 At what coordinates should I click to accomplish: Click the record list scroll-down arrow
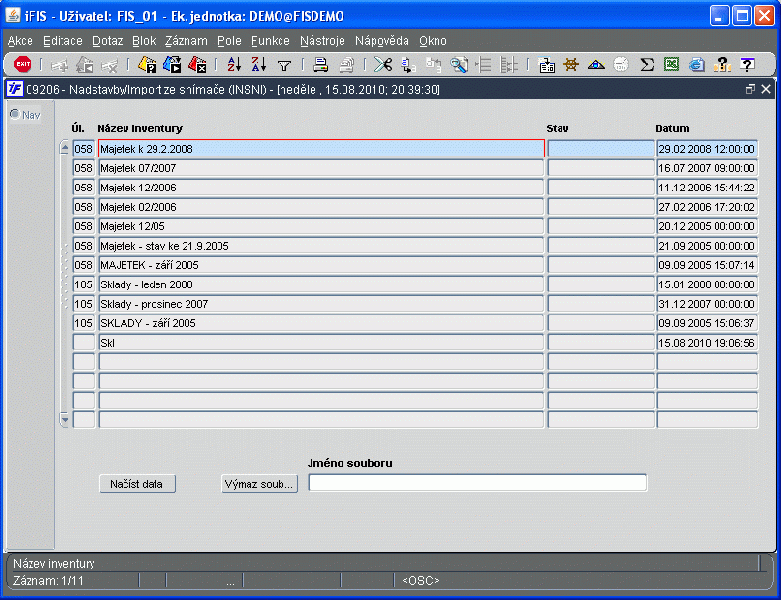point(65,420)
